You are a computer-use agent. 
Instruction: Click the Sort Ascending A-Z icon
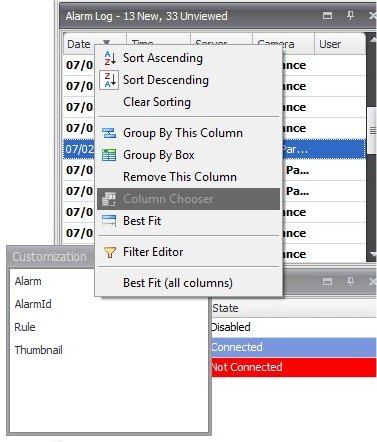click(x=109, y=58)
